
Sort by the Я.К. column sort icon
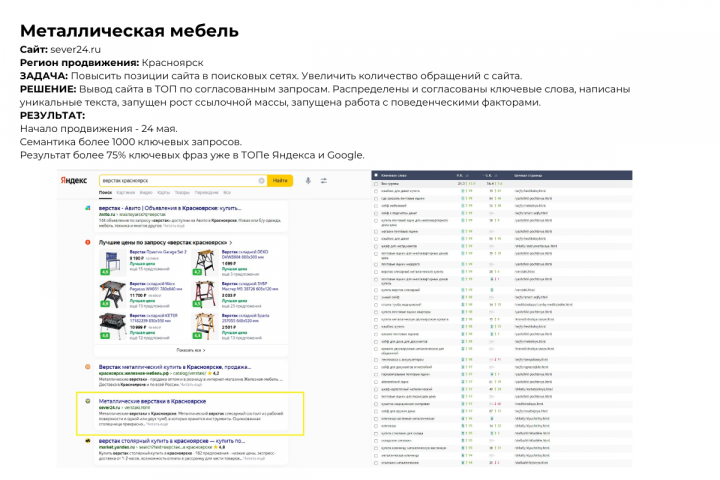pyautogui.click(x=467, y=175)
